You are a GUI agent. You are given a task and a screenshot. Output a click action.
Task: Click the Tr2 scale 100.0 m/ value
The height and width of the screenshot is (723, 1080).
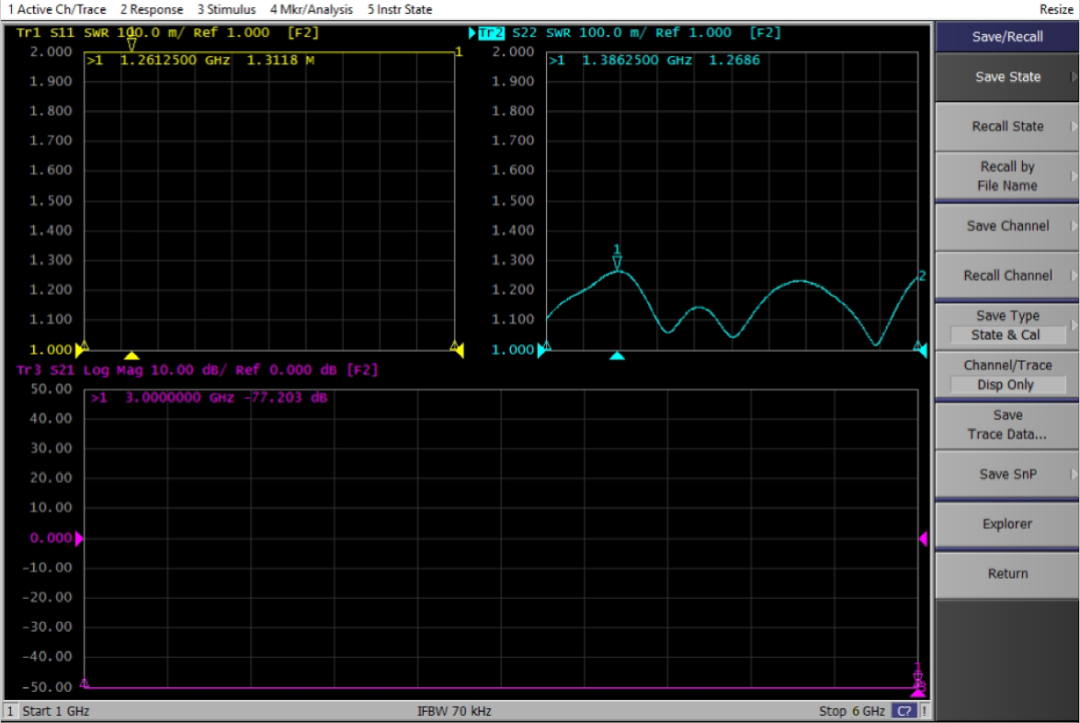[x=612, y=32]
